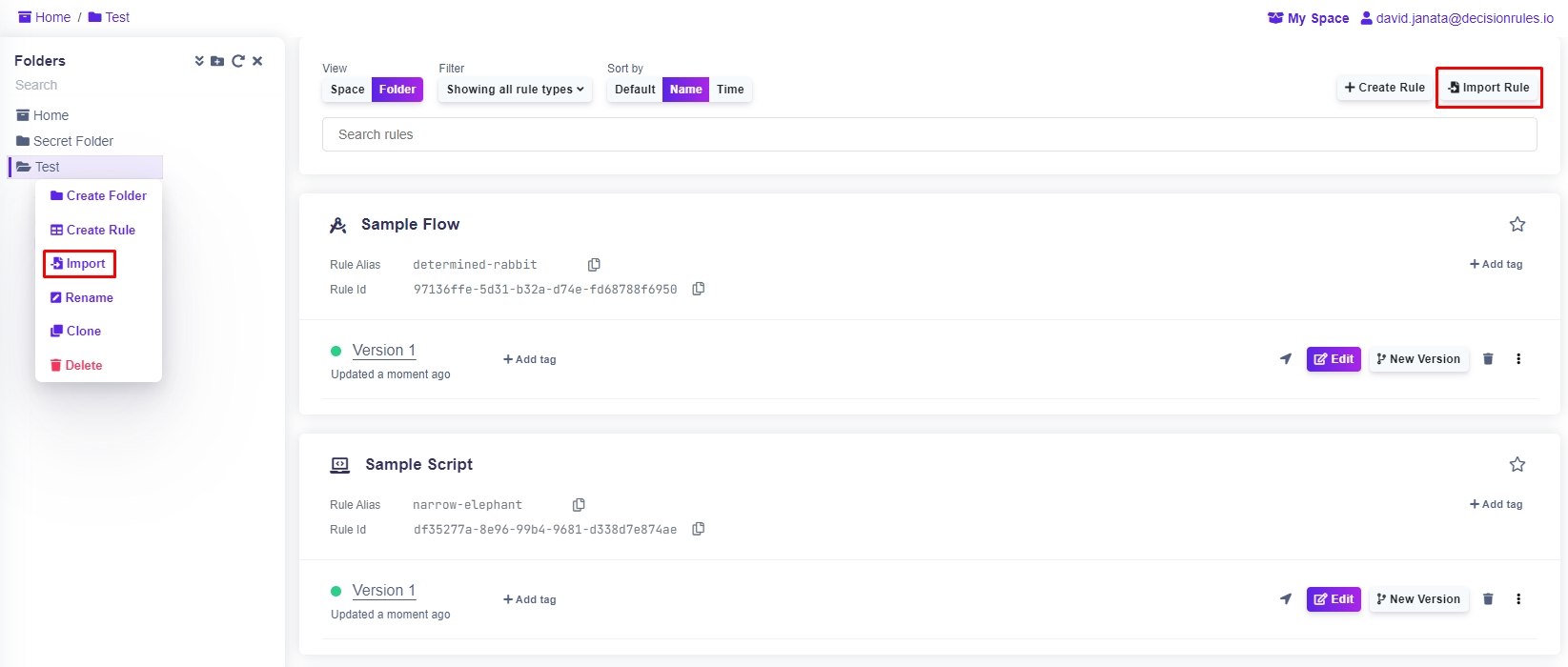Collapse all folders with double chevron

(199, 61)
